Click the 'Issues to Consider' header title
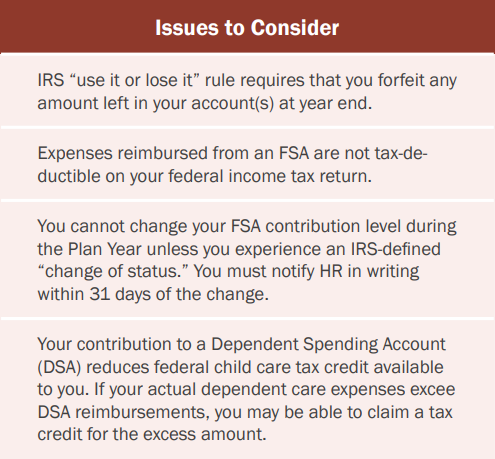495x459 pixels. (x=247, y=27)
